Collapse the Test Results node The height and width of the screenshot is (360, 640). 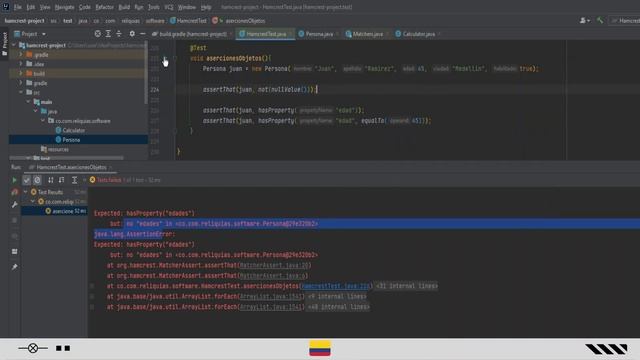(26, 192)
